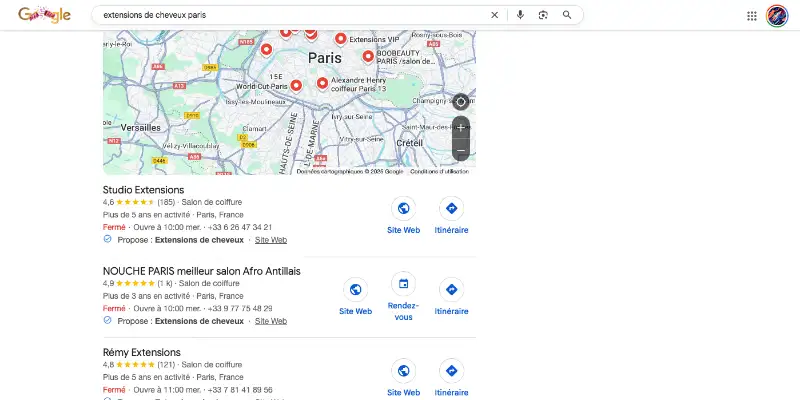
Task: Select phone number +33 9 77 75 48 29
Action: click(x=240, y=308)
